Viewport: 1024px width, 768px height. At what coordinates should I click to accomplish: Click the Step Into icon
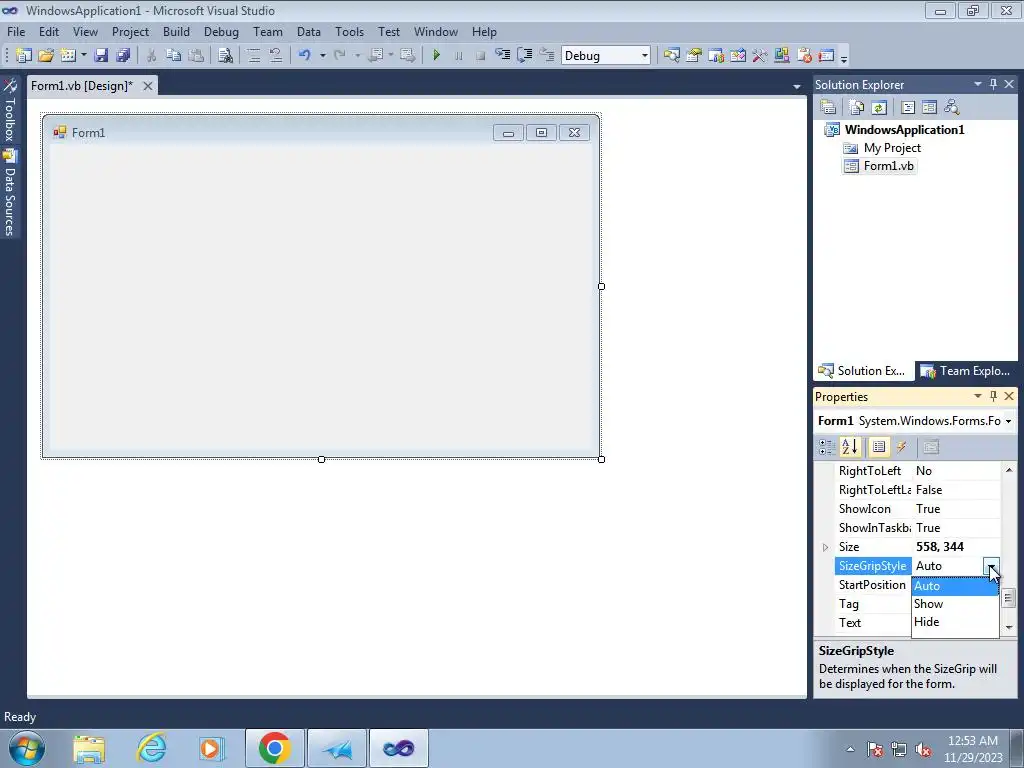[x=503, y=56]
